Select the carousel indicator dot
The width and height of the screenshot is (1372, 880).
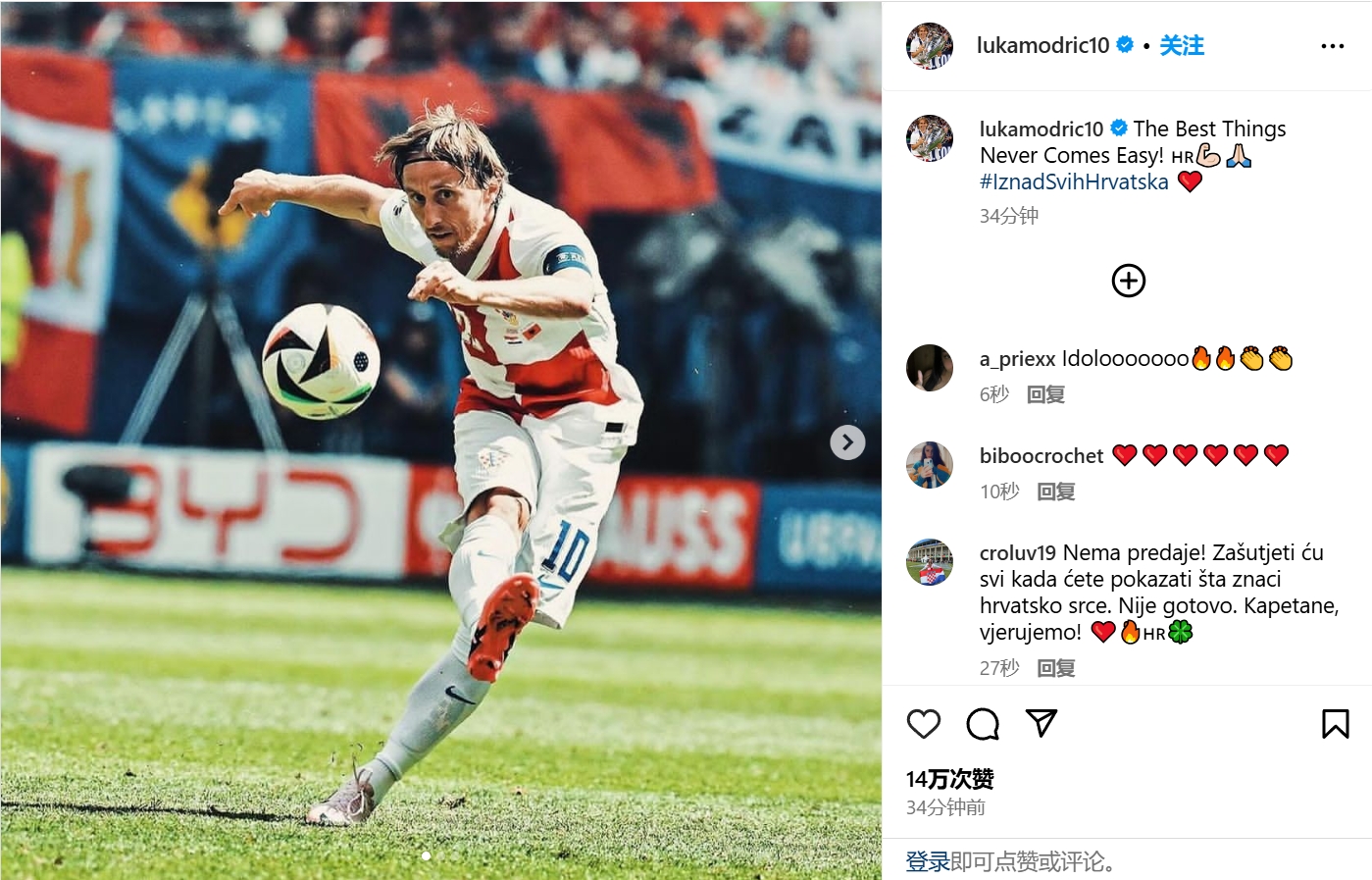[x=426, y=856]
